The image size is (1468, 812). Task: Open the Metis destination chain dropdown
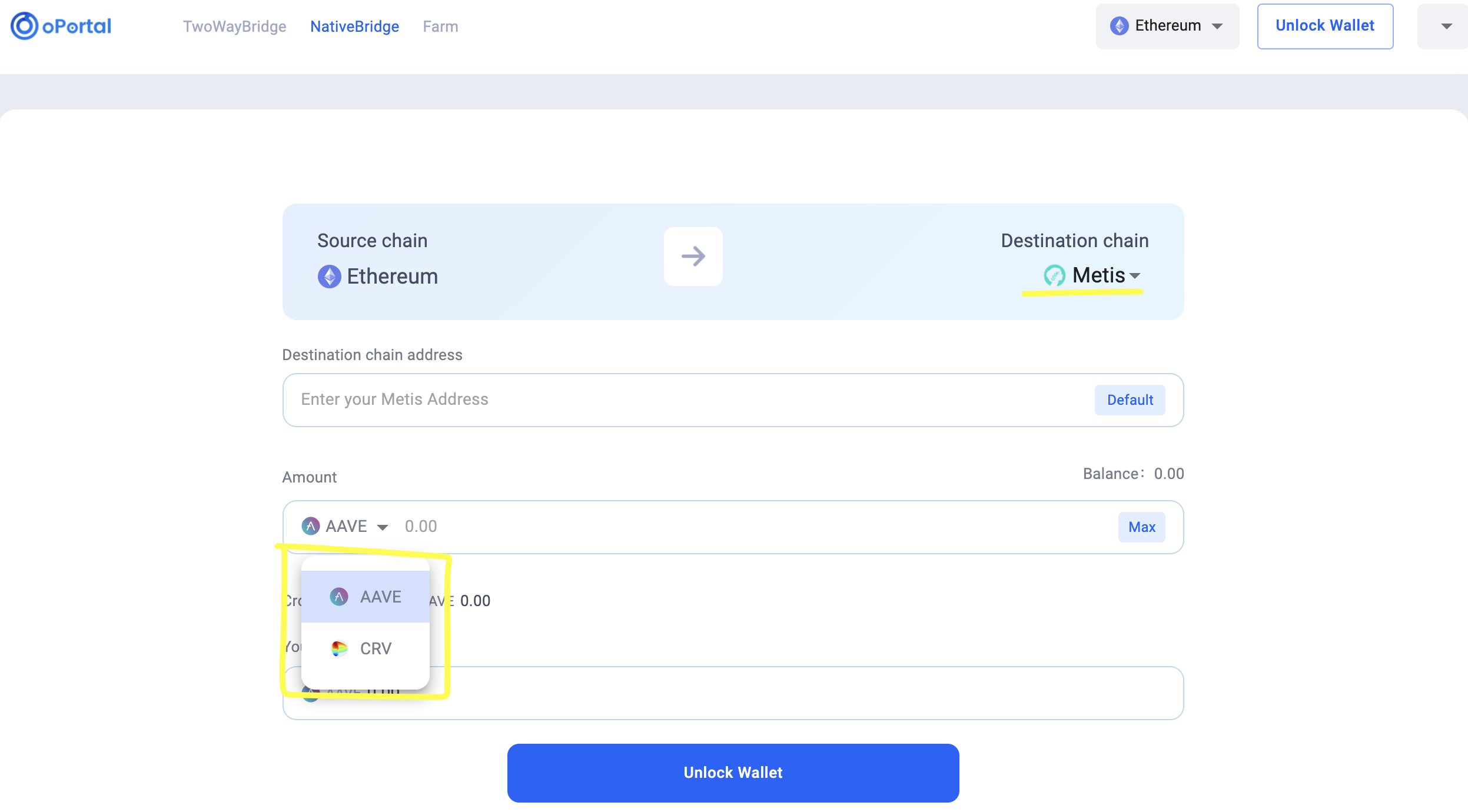1092,275
